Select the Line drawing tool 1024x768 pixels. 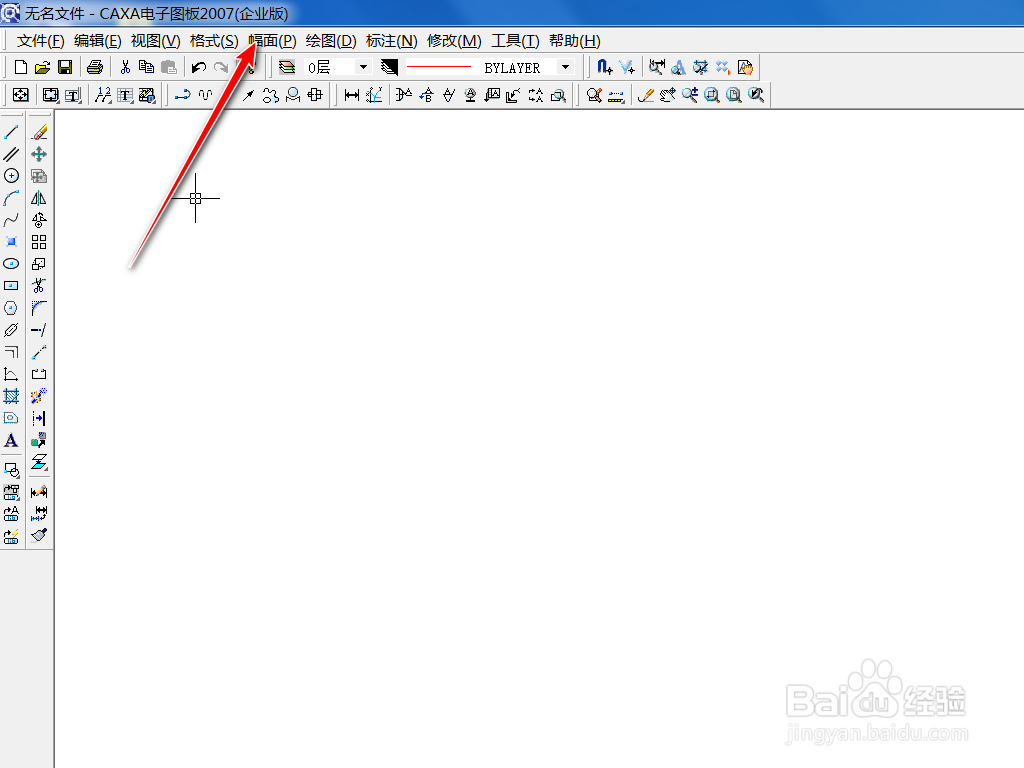pos(11,133)
